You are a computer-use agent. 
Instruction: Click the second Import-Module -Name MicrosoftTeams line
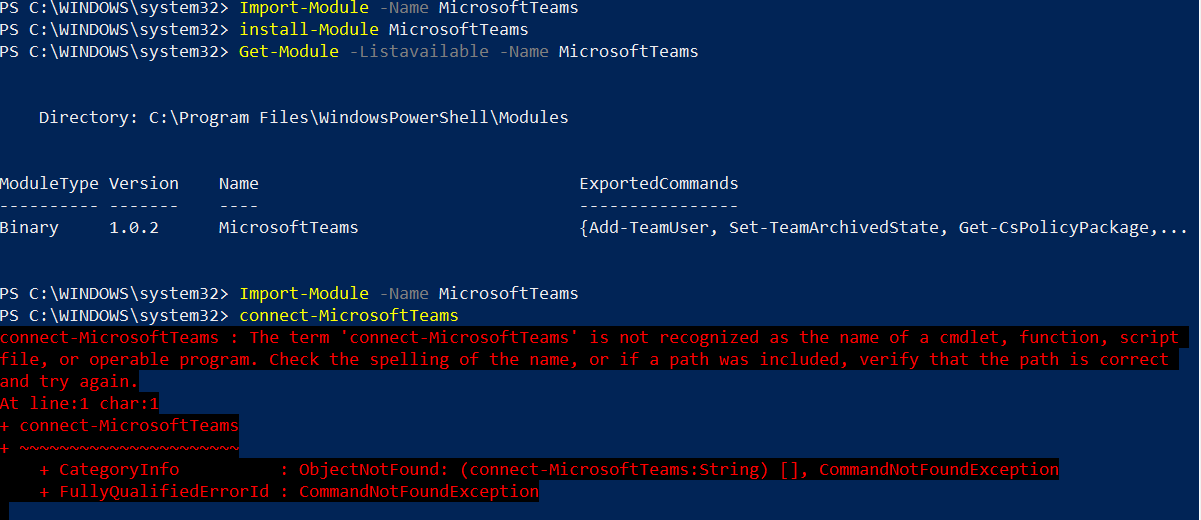[x=409, y=294]
